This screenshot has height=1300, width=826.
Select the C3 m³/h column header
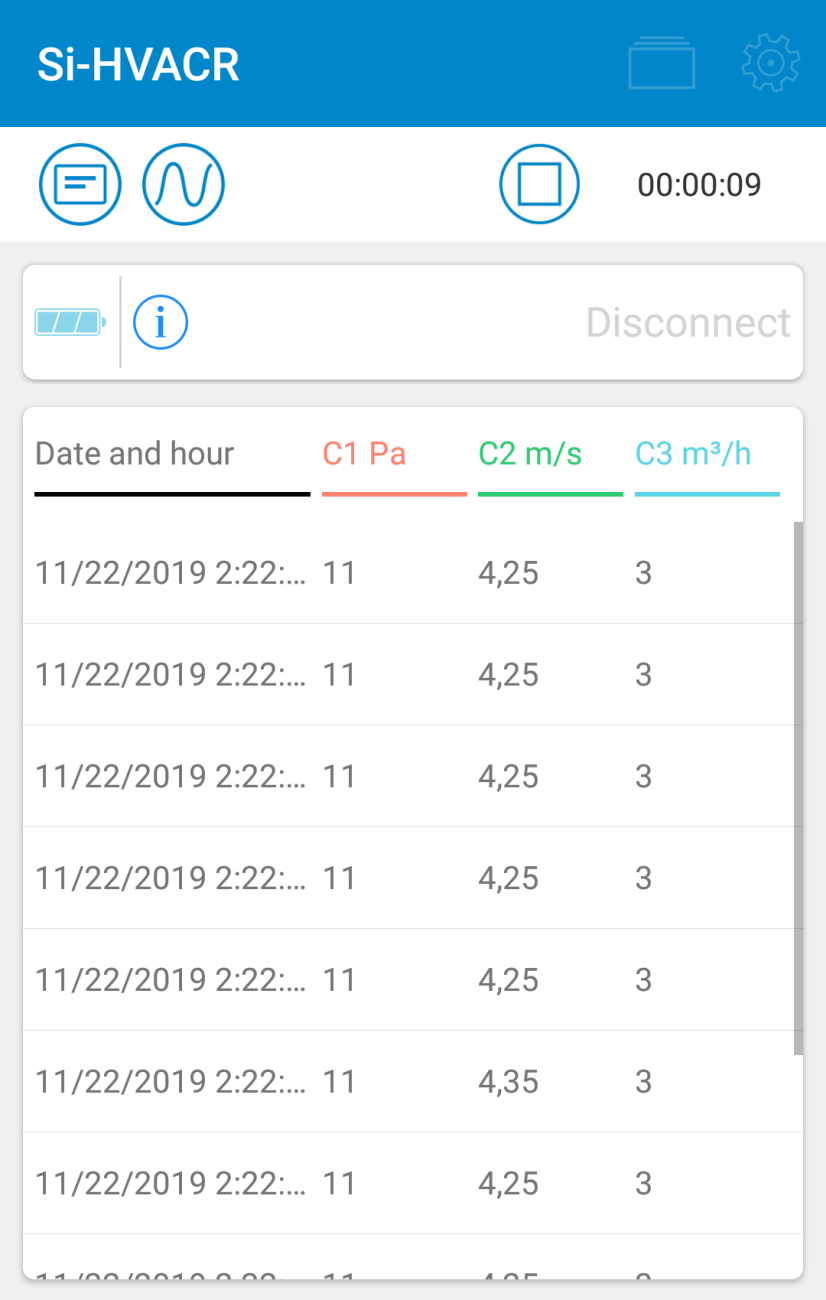click(x=693, y=454)
